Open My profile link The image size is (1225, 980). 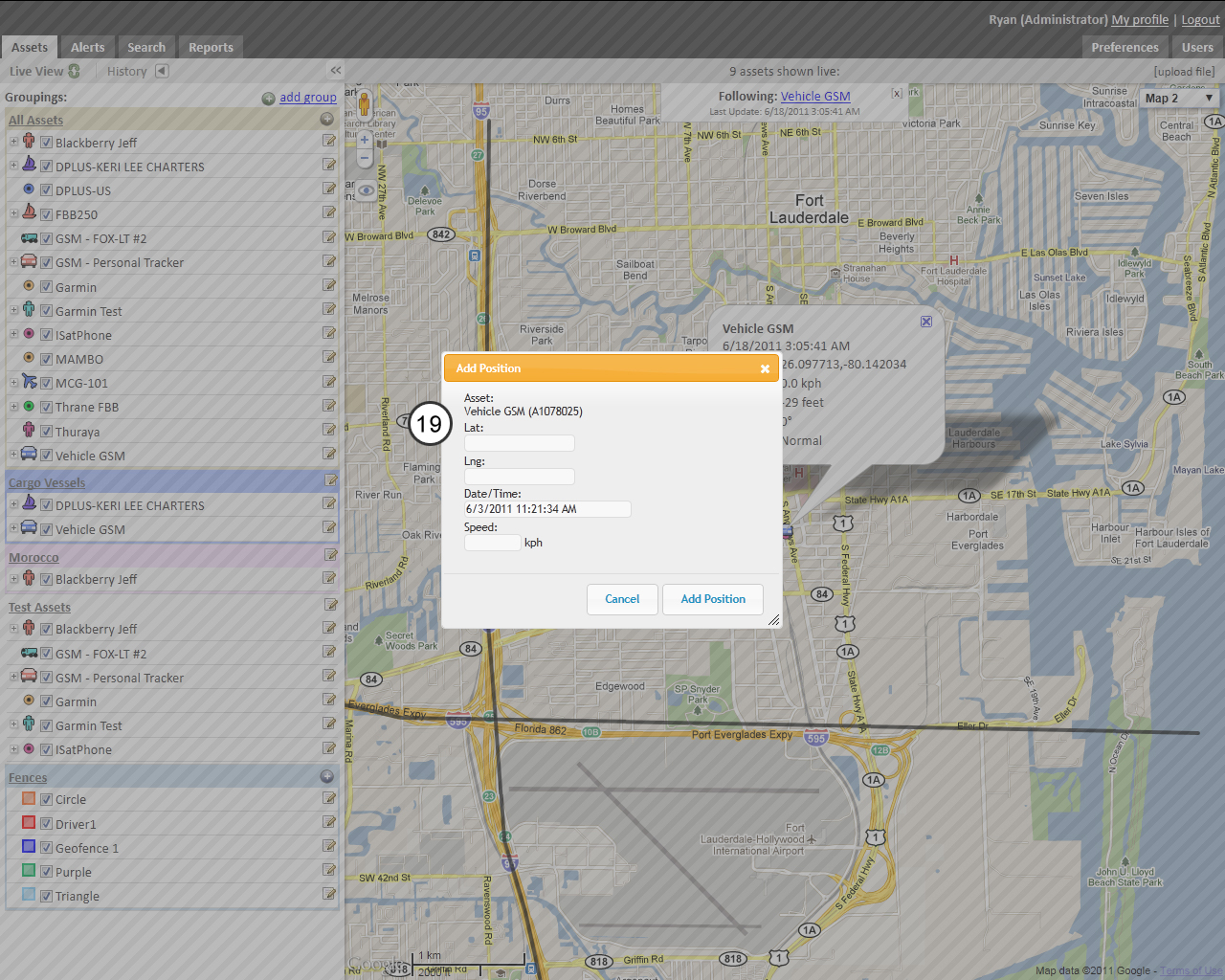[x=1139, y=19]
